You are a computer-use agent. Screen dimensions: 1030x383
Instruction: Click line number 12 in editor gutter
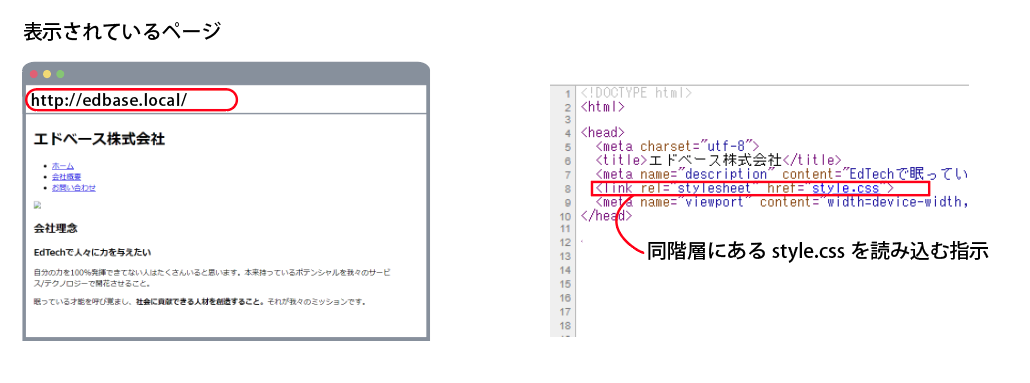coord(565,243)
